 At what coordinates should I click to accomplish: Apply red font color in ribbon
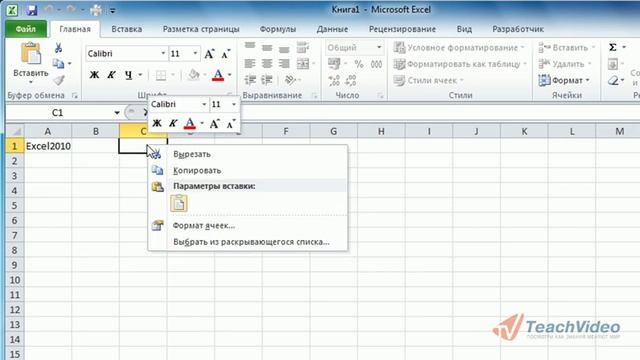(x=218, y=75)
